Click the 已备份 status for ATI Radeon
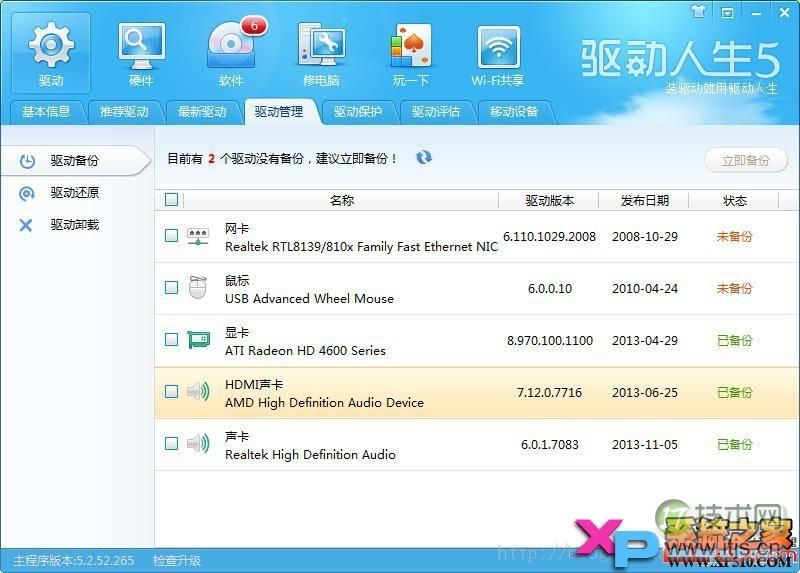Viewport: 800px width, 573px height. pyautogui.click(x=735, y=340)
